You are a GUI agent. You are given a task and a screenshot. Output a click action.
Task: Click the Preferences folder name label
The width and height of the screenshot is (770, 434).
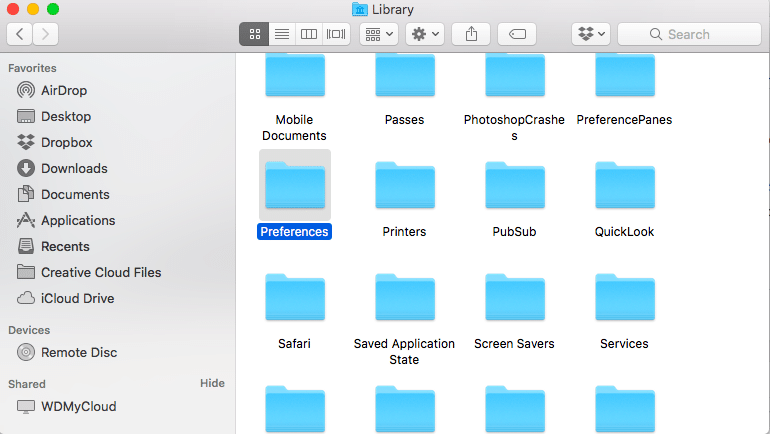[294, 232]
